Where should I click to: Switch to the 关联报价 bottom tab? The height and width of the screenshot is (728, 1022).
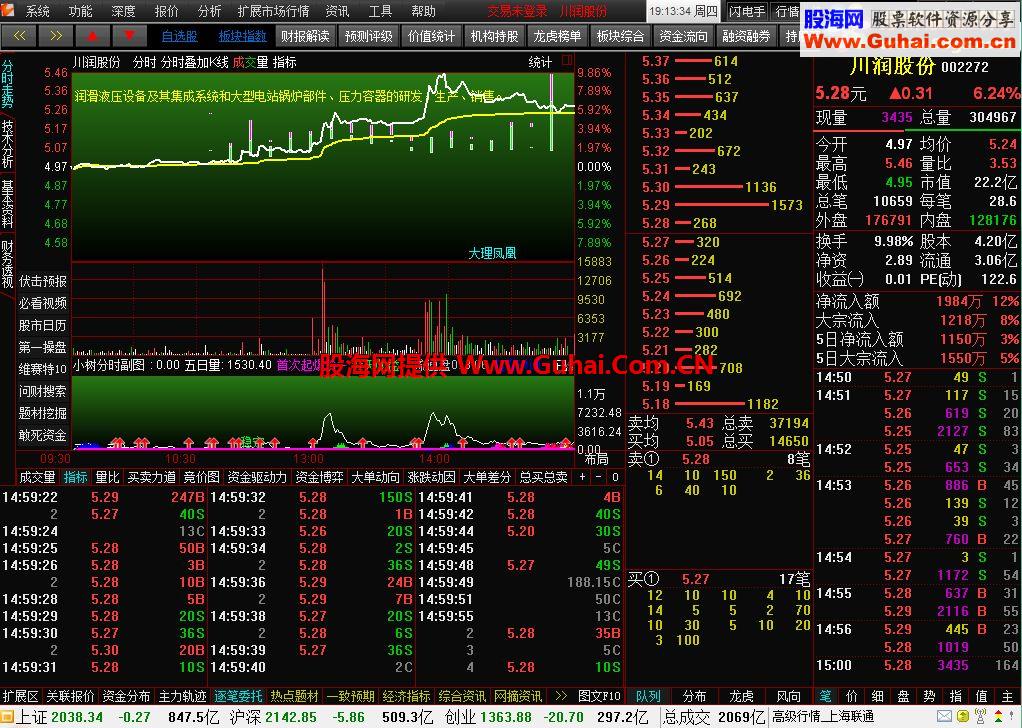[70, 697]
